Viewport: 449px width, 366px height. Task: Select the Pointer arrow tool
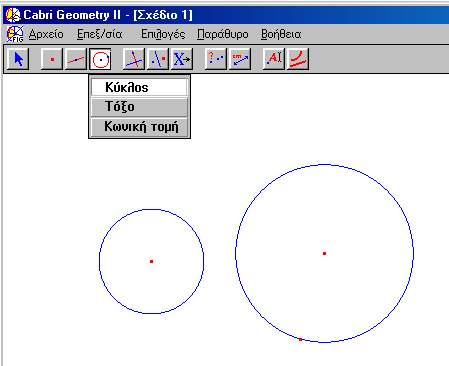(18, 59)
